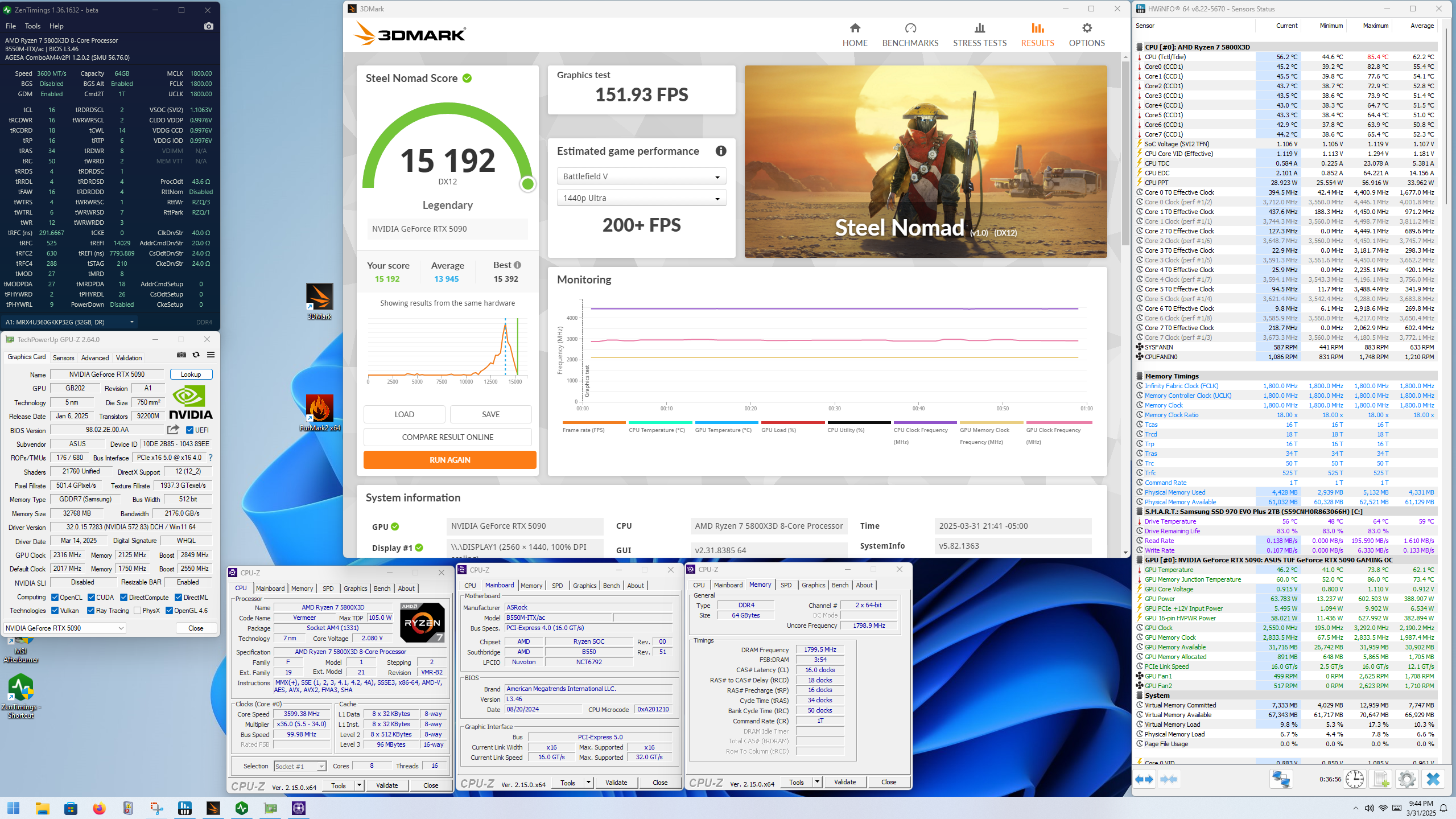The width and height of the screenshot is (1456, 819).
Task: Click HWiNFO blue X close sensors button
Action: [1433, 779]
